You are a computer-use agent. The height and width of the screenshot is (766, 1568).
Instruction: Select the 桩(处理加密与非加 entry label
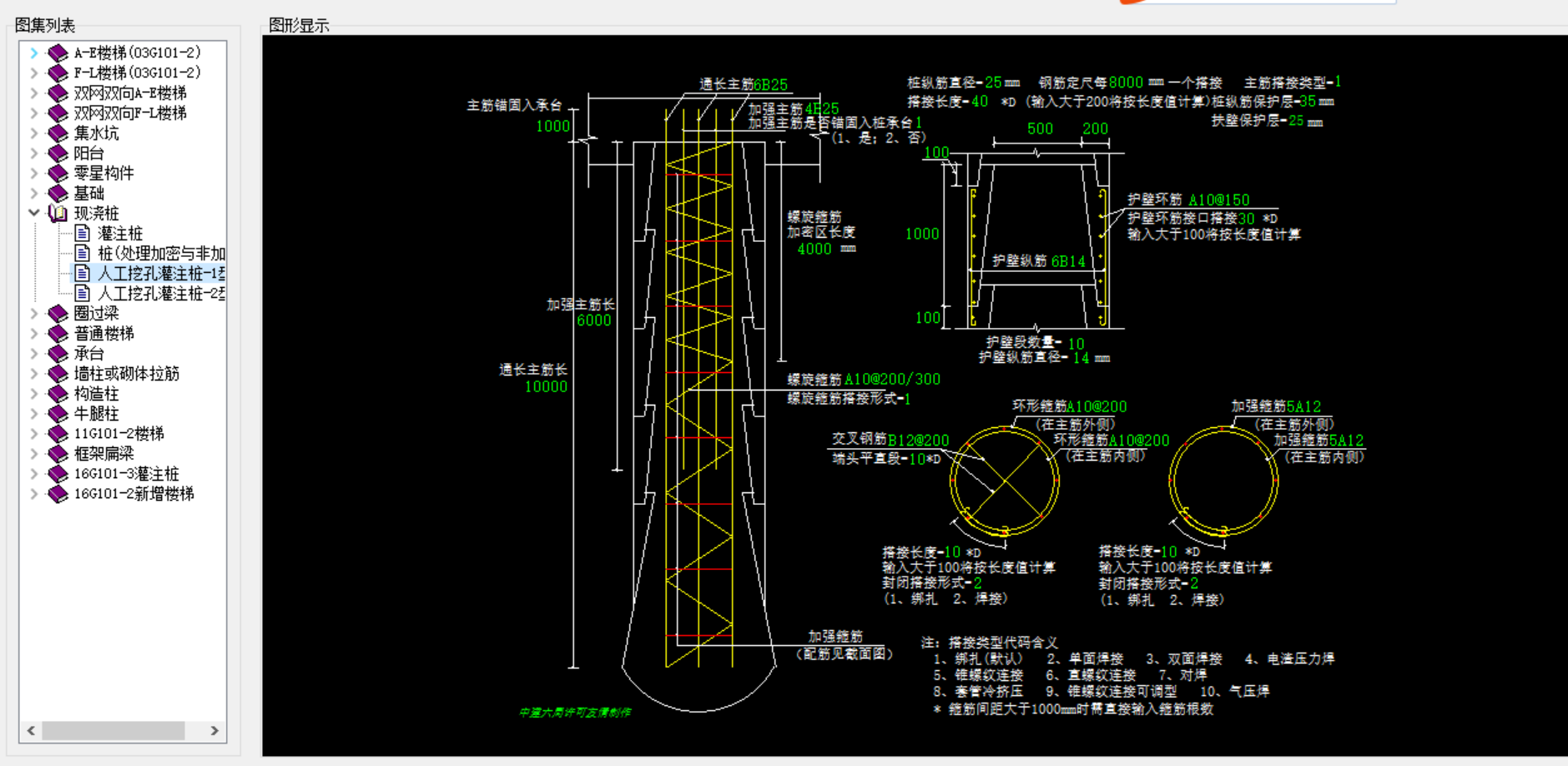[161, 254]
